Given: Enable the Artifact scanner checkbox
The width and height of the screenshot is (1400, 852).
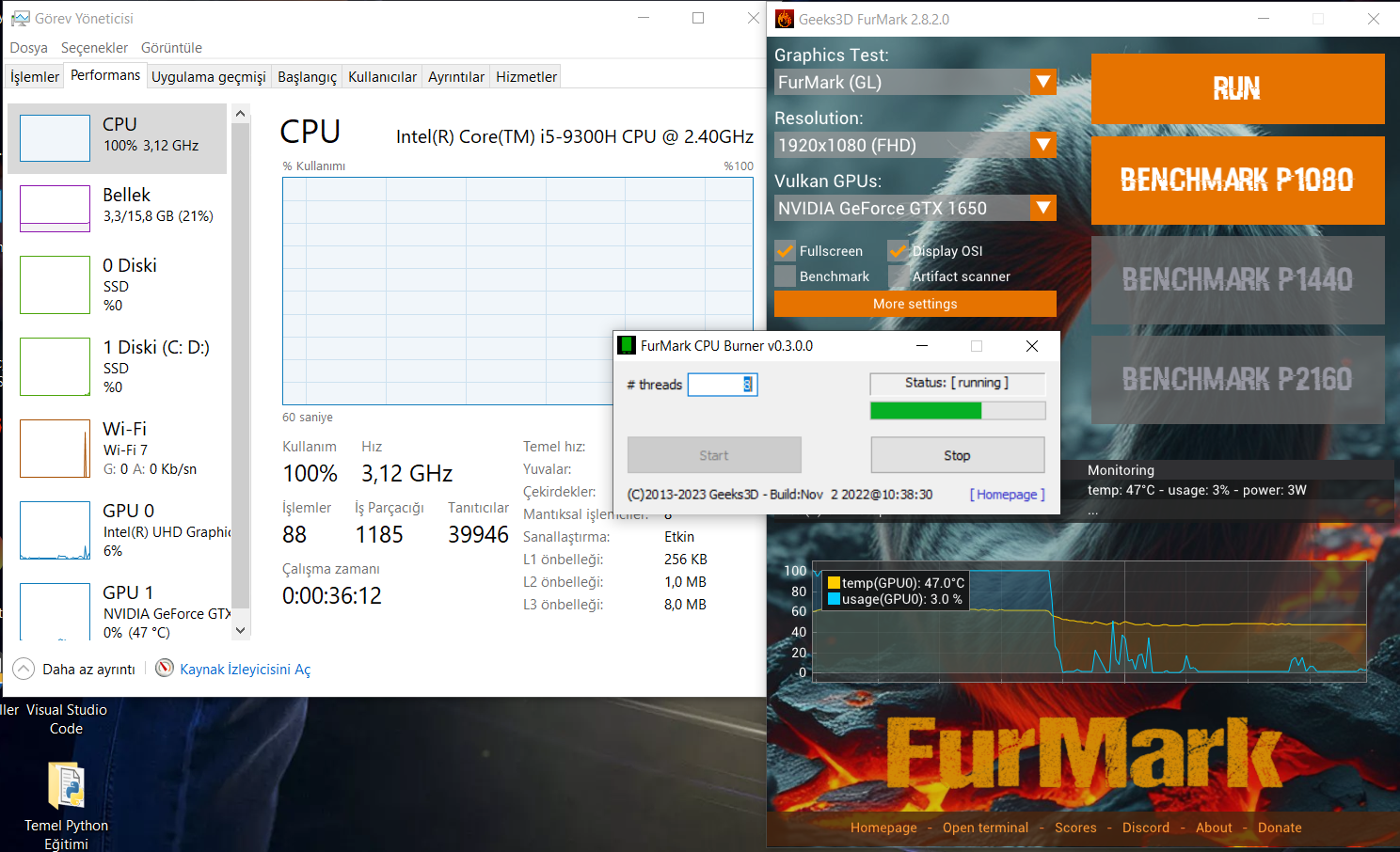Looking at the screenshot, I should tap(898, 276).
